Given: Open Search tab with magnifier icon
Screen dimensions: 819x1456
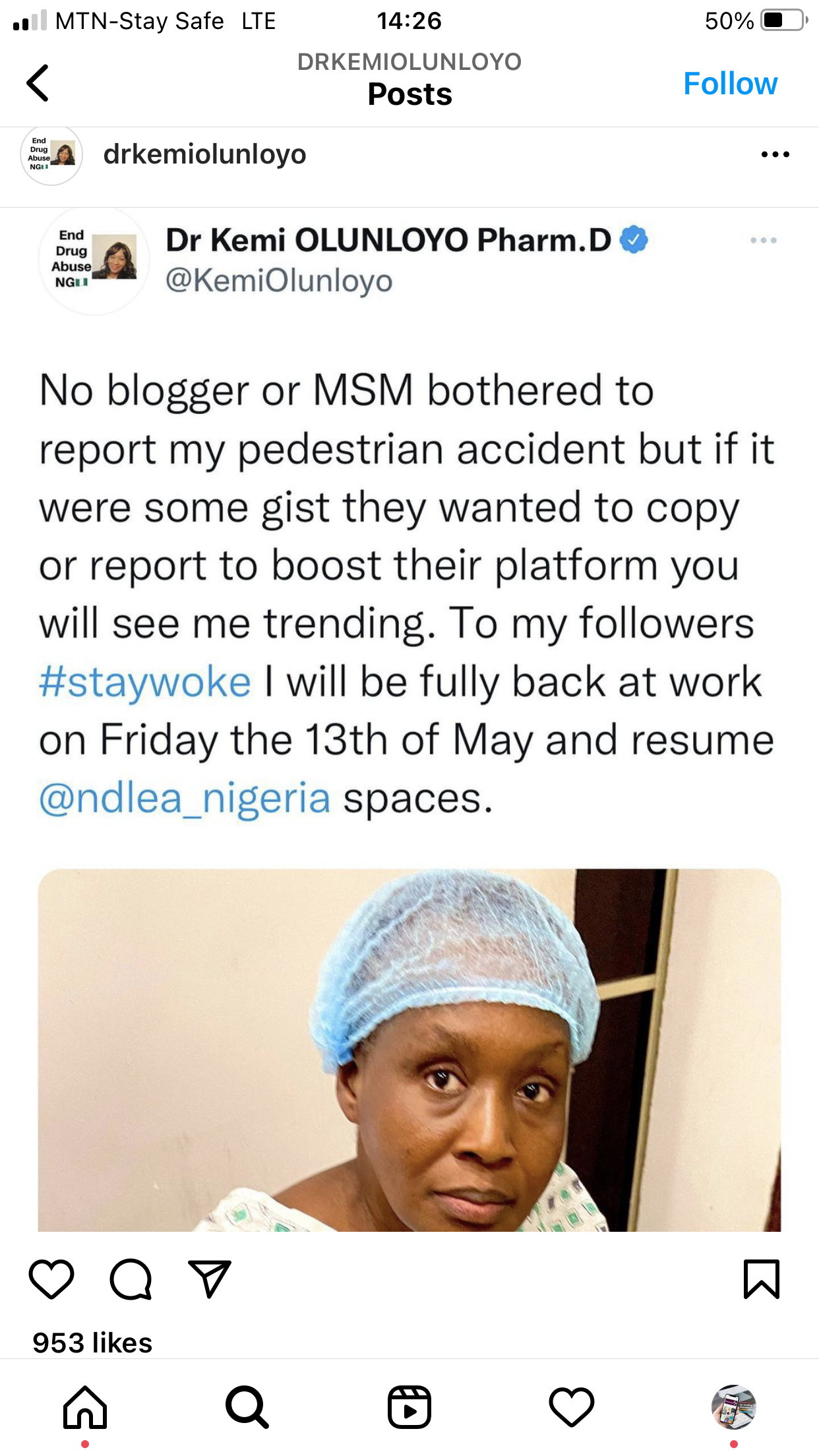Looking at the screenshot, I should (x=247, y=1407).
